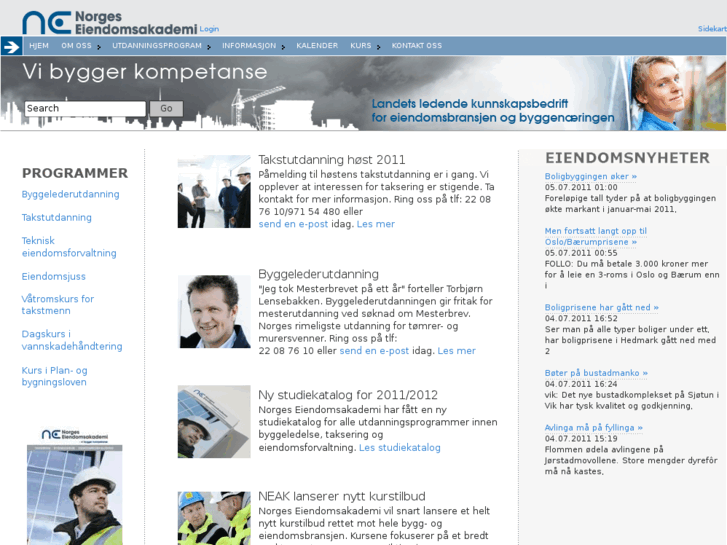Screen dimensions: 727x545
Task: Click Les mer in Byggelederutdanning article
Action: click(x=457, y=351)
